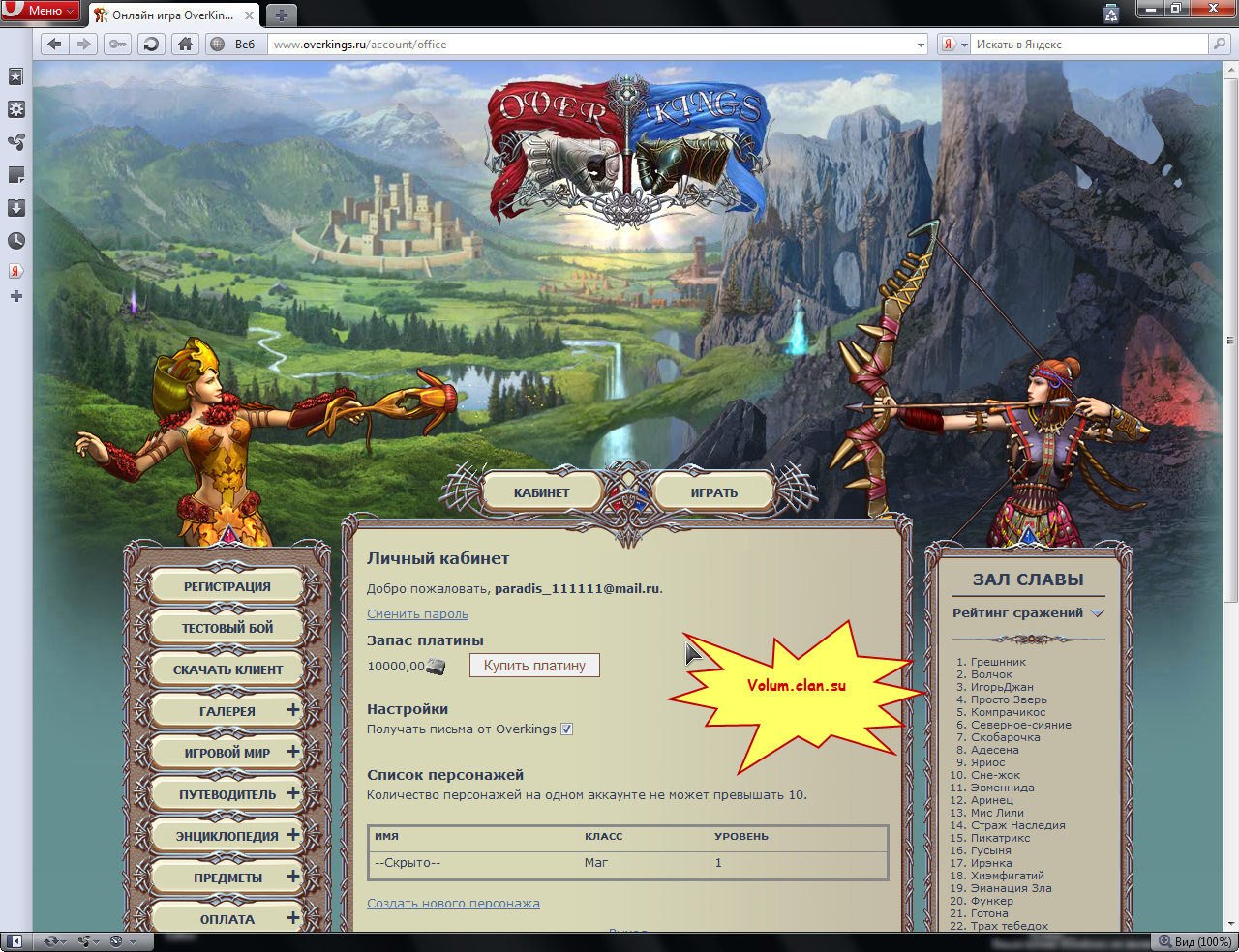Open СКАЧАТЬ КЛИЕНТ menu item
Screen dimensions: 1239x952
click(x=227, y=669)
